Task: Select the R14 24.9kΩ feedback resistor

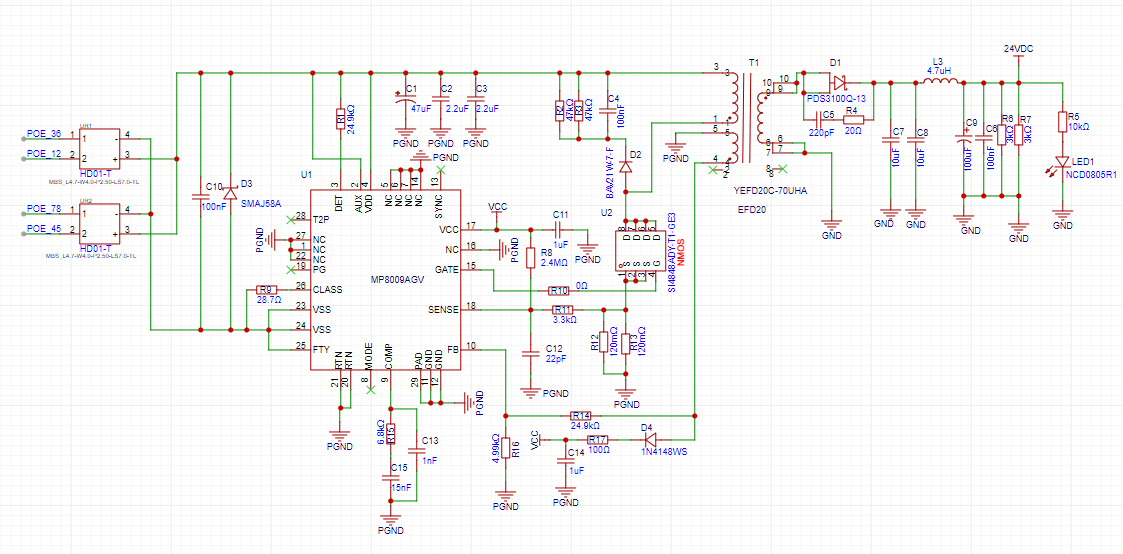Action: point(580,414)
